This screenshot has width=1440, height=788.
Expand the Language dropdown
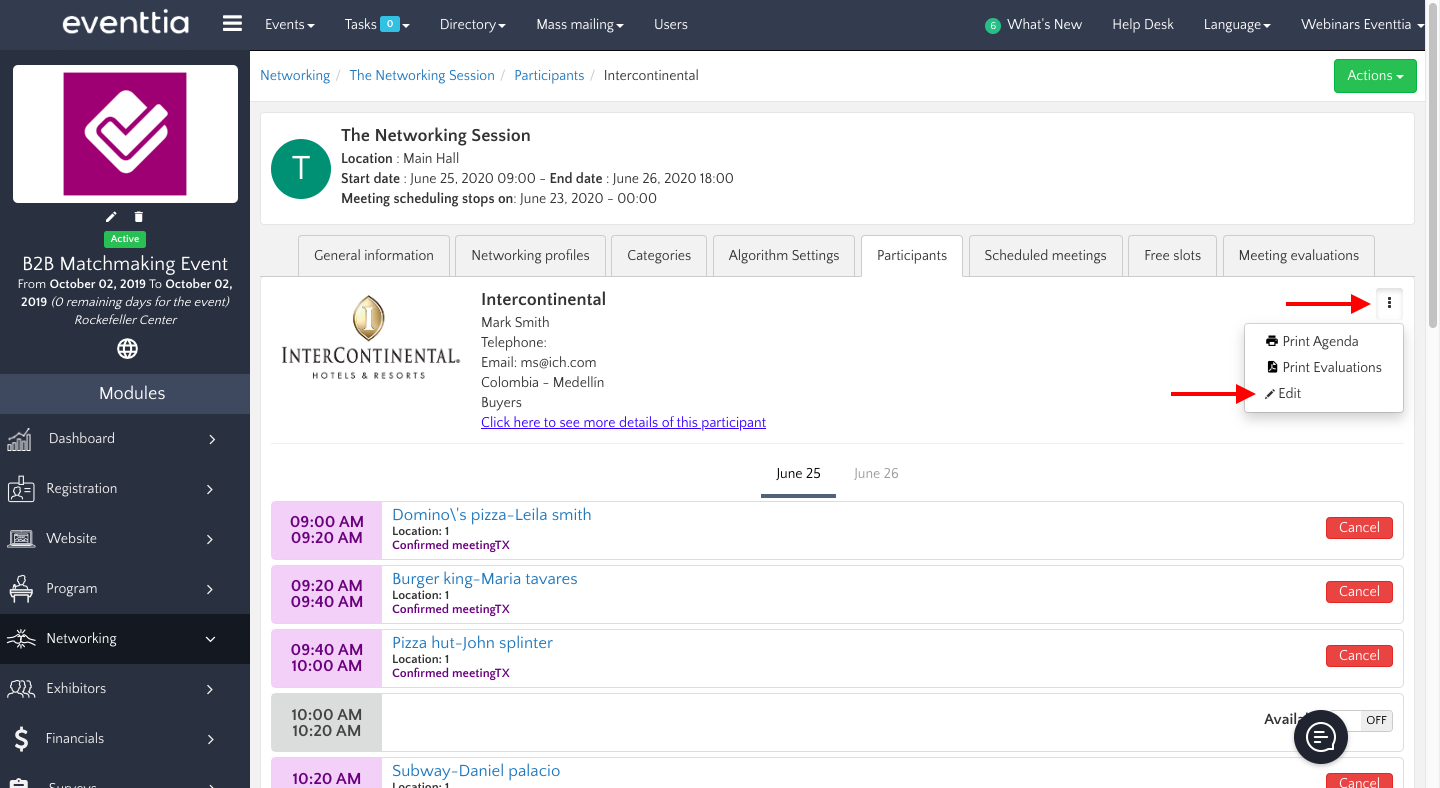pyautogui.click(x=1237, y=24)
